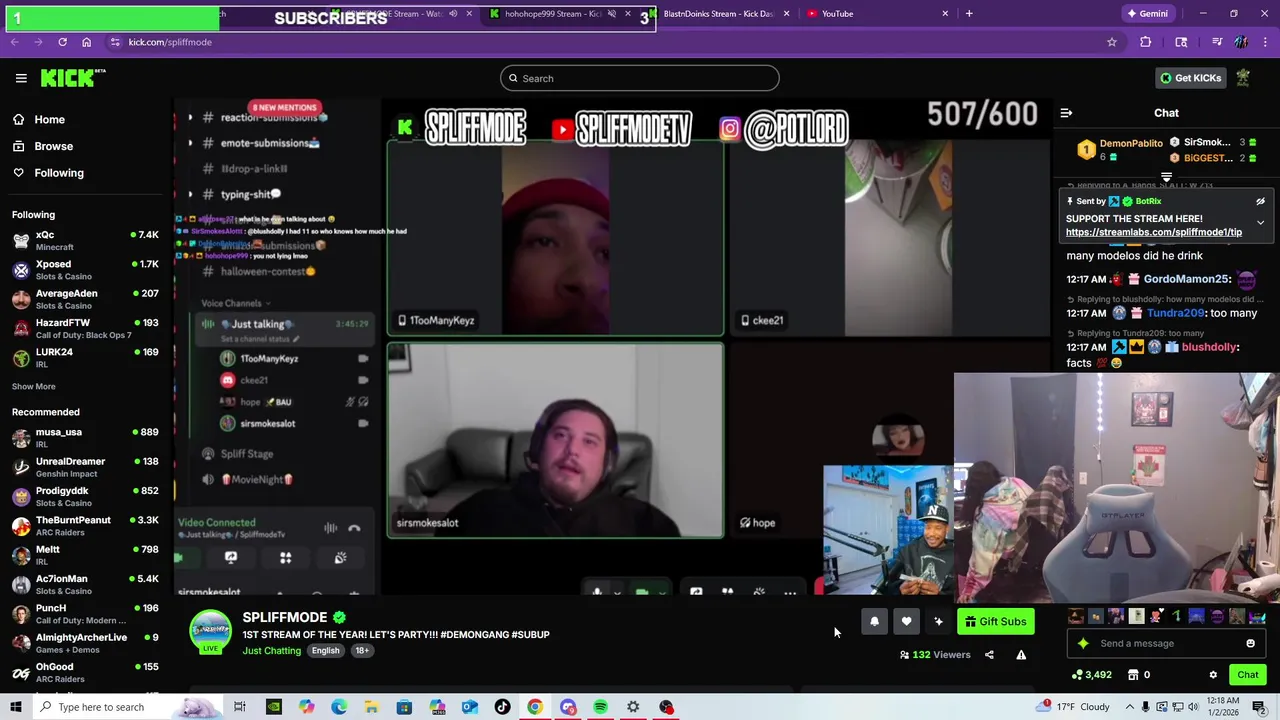Open TikTok from taskbar
Screen dimensions: 1280x720
(502, 707)
